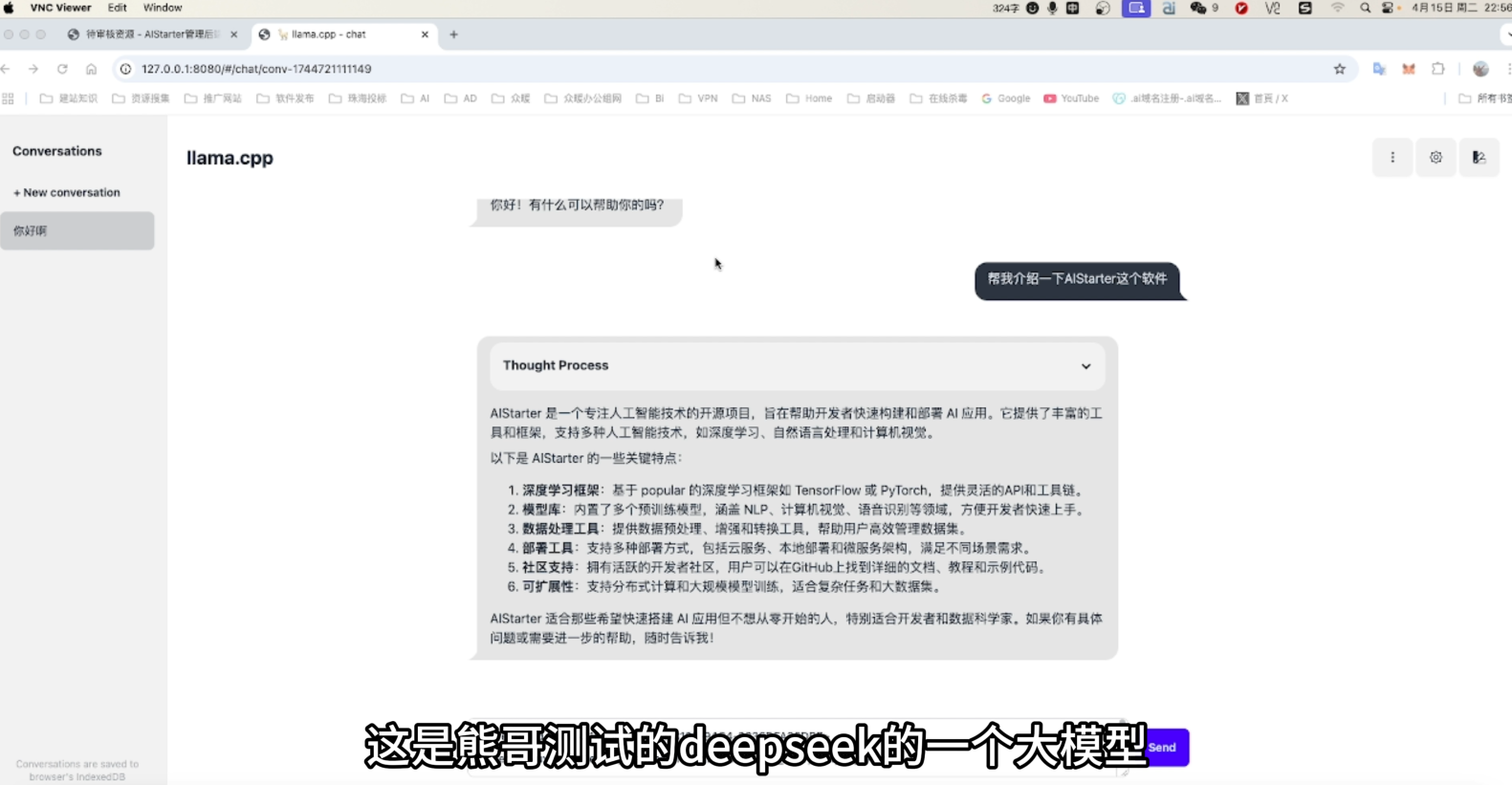Open the 珠海投标 bookmark folder
This screenshot has width=1512, height=785.
click(357, 98)
